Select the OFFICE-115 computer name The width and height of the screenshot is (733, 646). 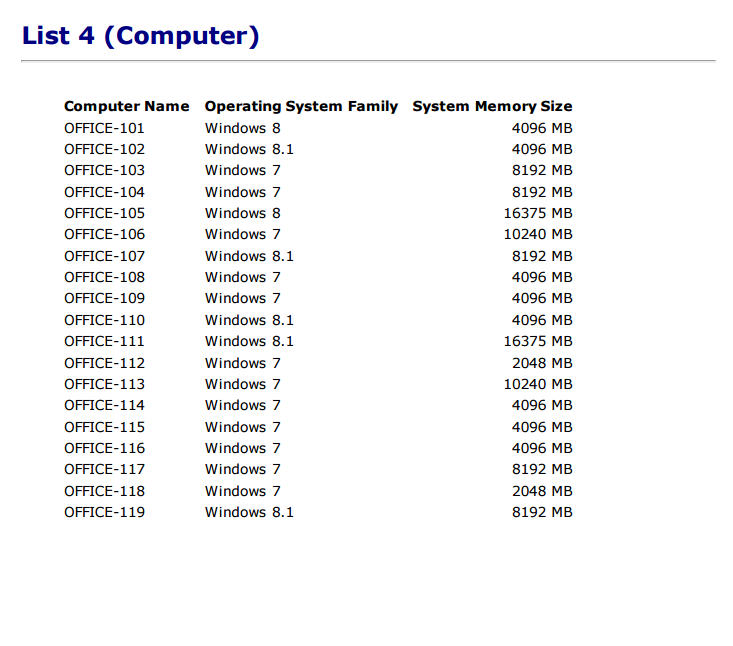[x=104, y=427]
